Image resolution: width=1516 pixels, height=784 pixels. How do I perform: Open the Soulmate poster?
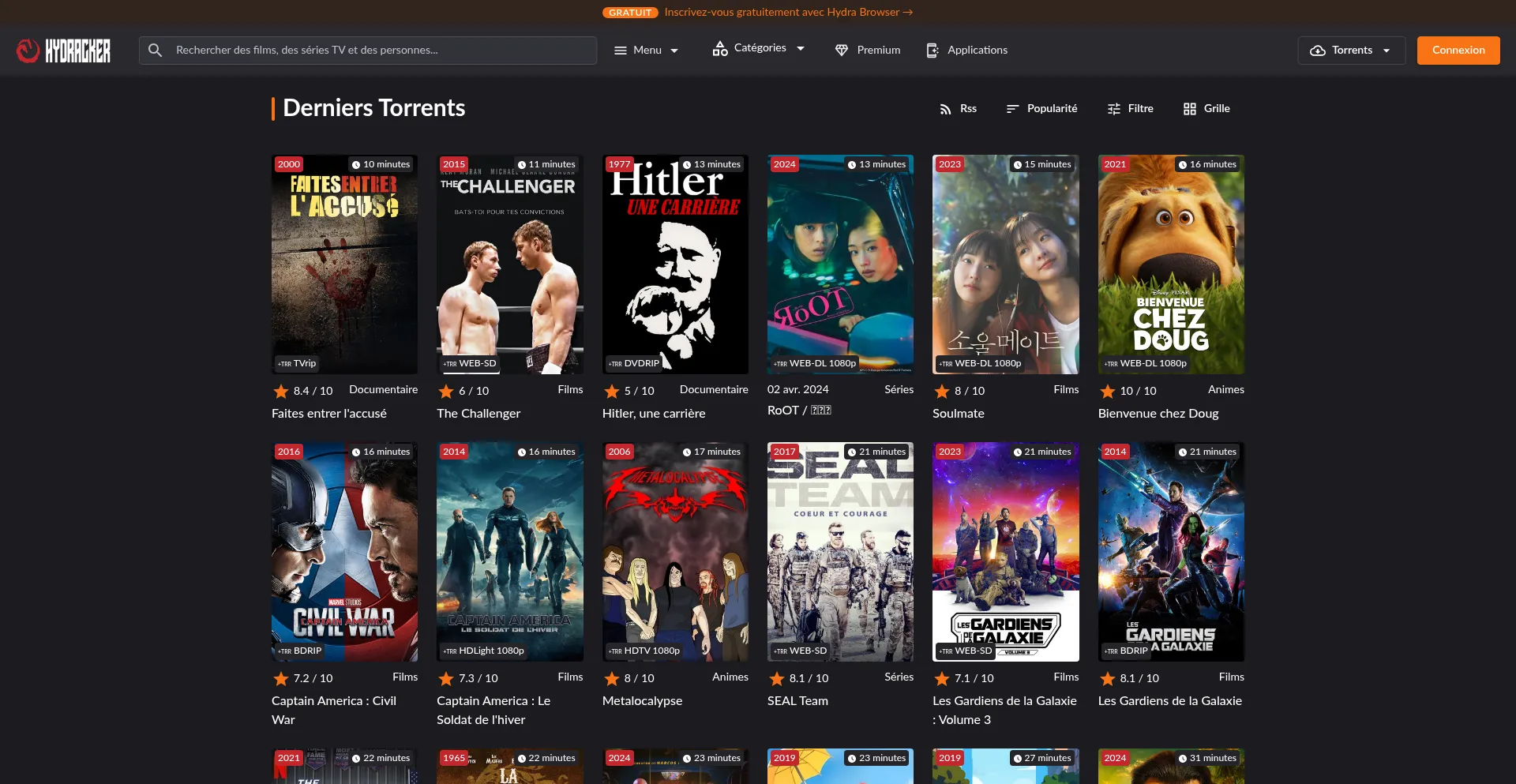click(x=1006, y=264)
